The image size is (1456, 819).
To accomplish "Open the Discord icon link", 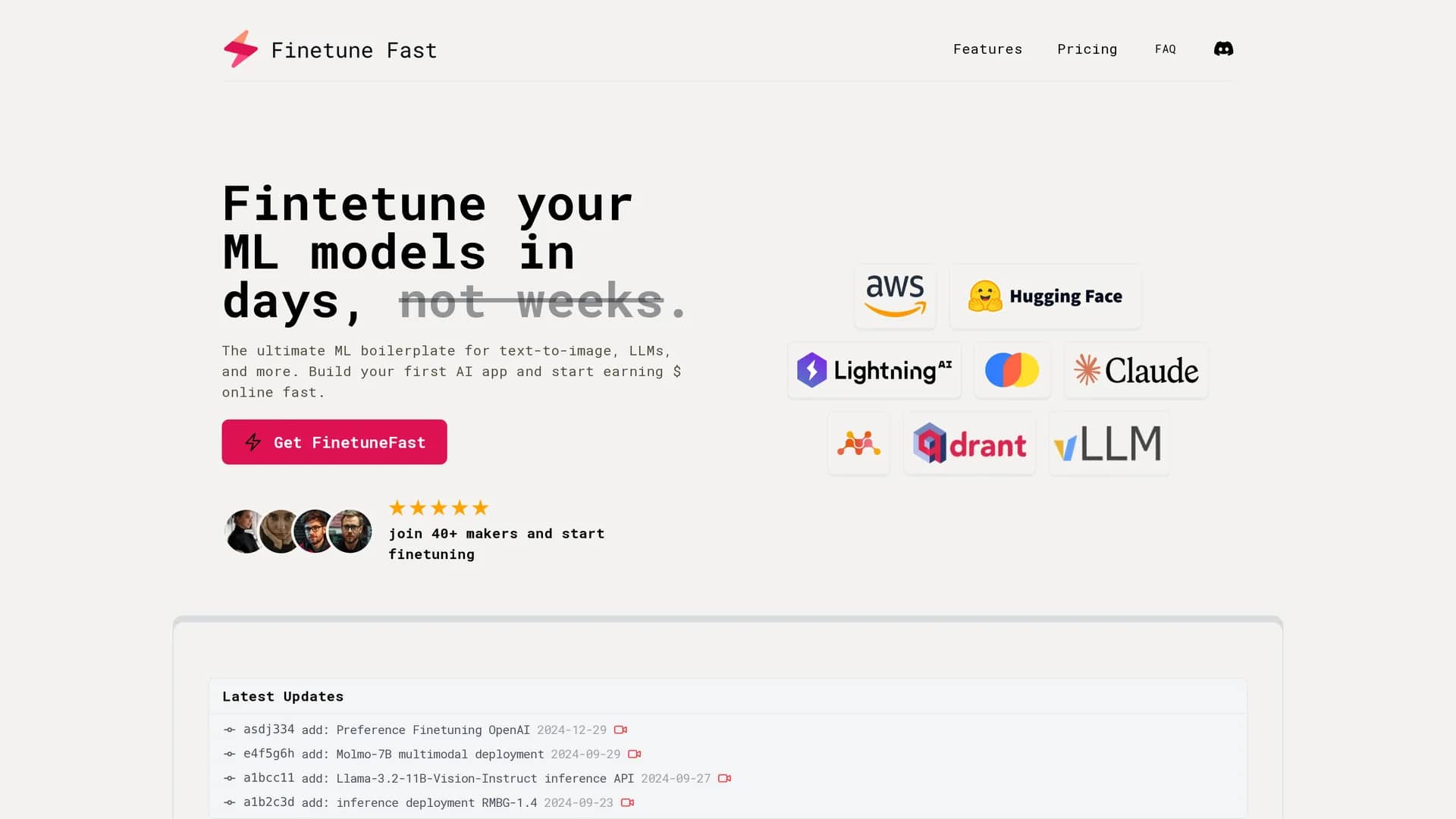I will click(1223, 49).
